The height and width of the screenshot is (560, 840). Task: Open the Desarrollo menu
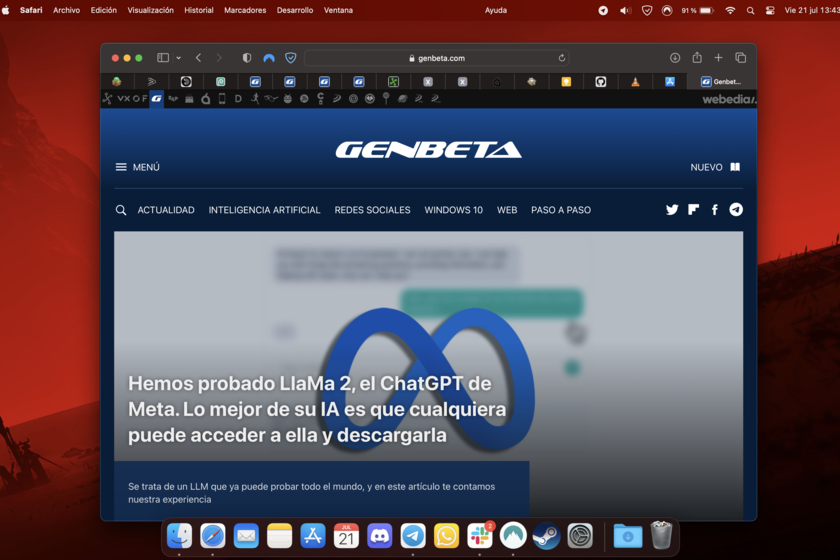coord(295,10)
